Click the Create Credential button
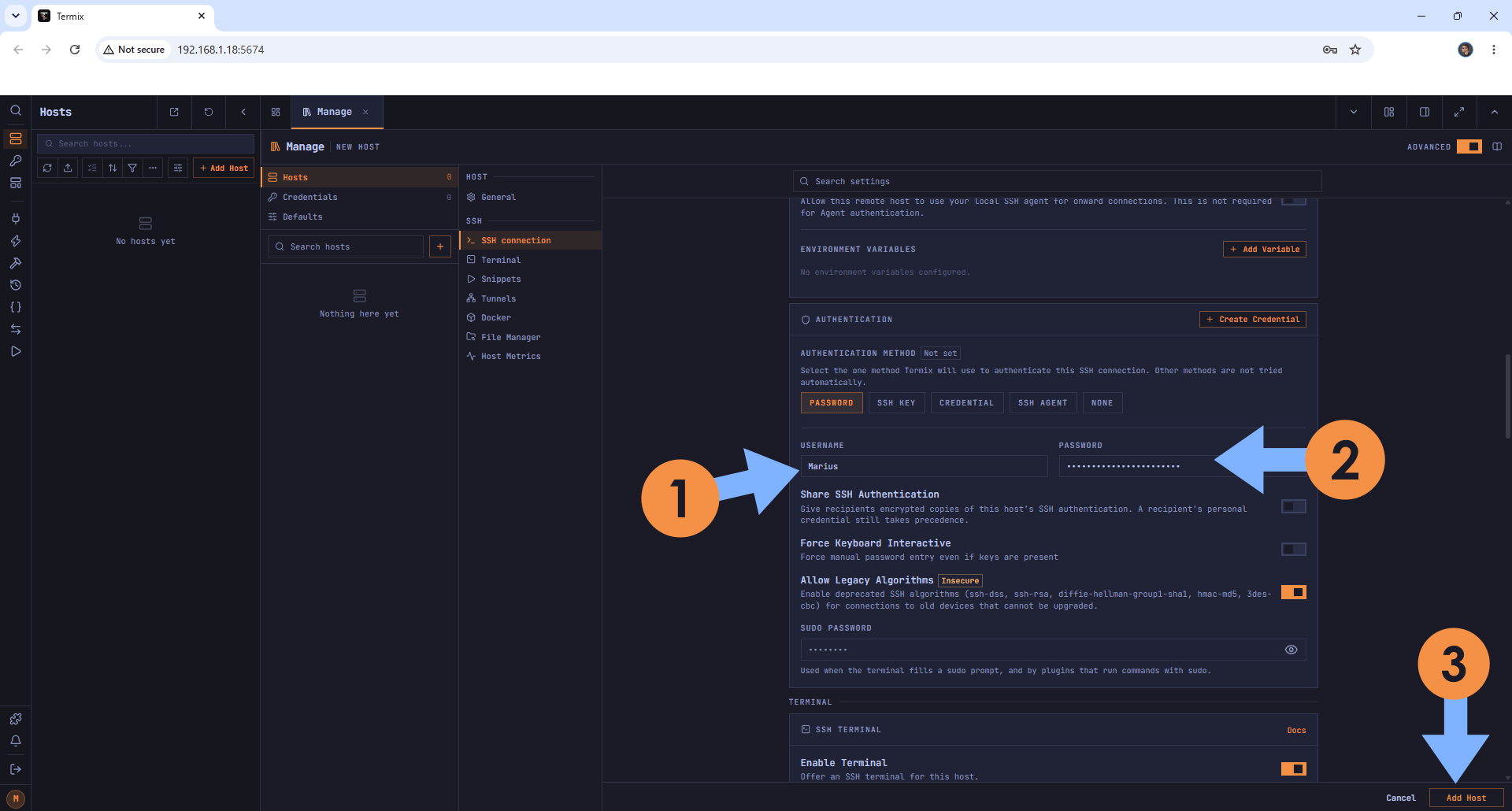The width and height of the screenshot is (1512, 811). point(1253,319)
